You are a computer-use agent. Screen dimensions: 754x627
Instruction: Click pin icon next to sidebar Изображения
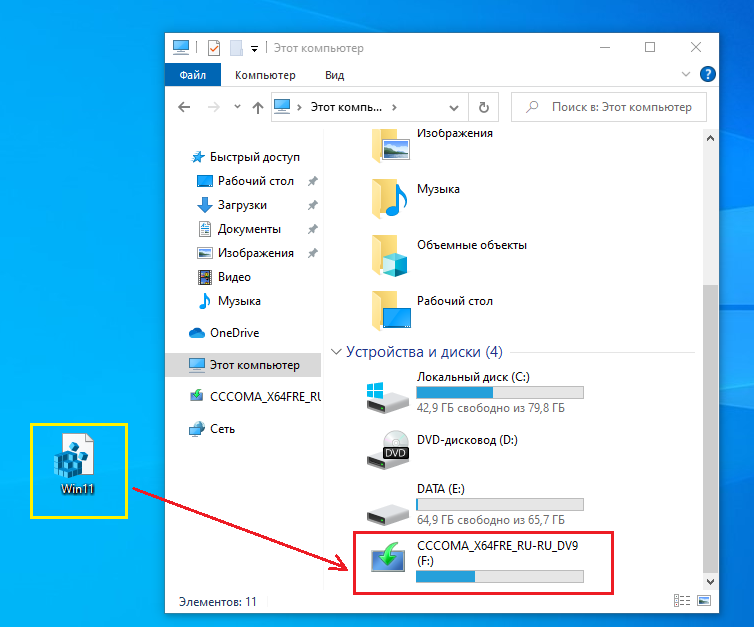pos(313,253)
